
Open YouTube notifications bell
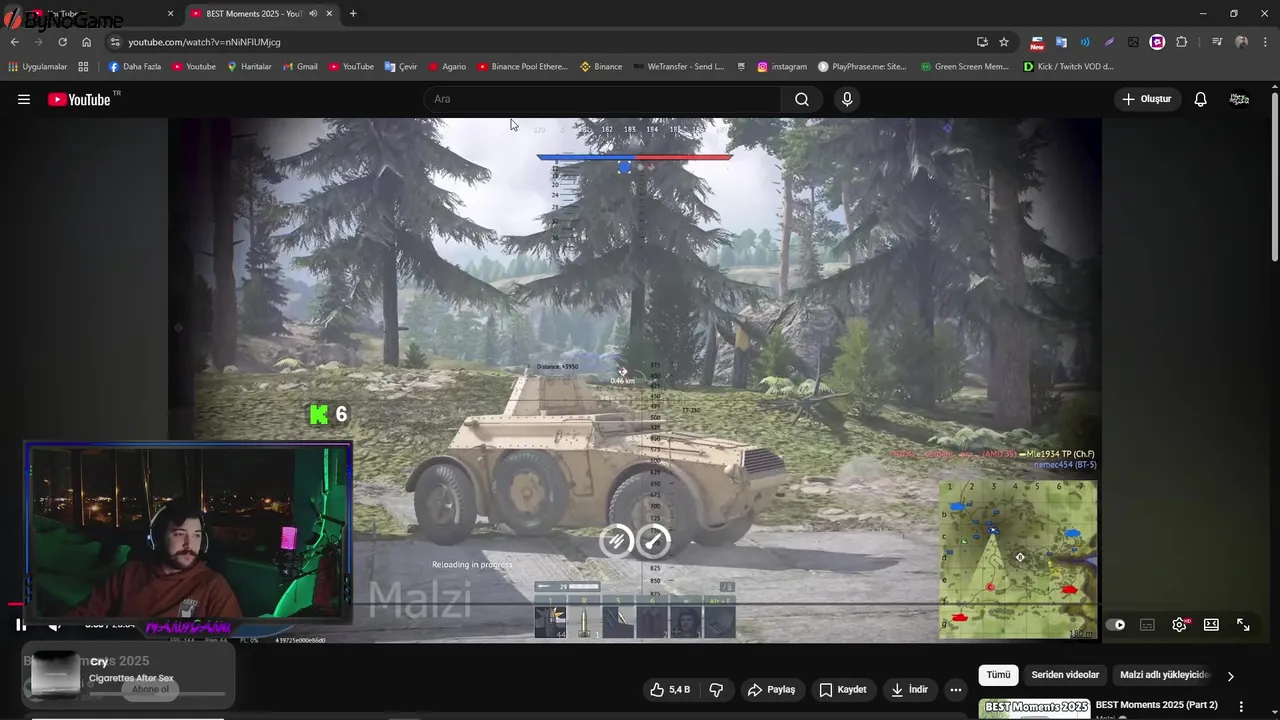(1201, 99)
